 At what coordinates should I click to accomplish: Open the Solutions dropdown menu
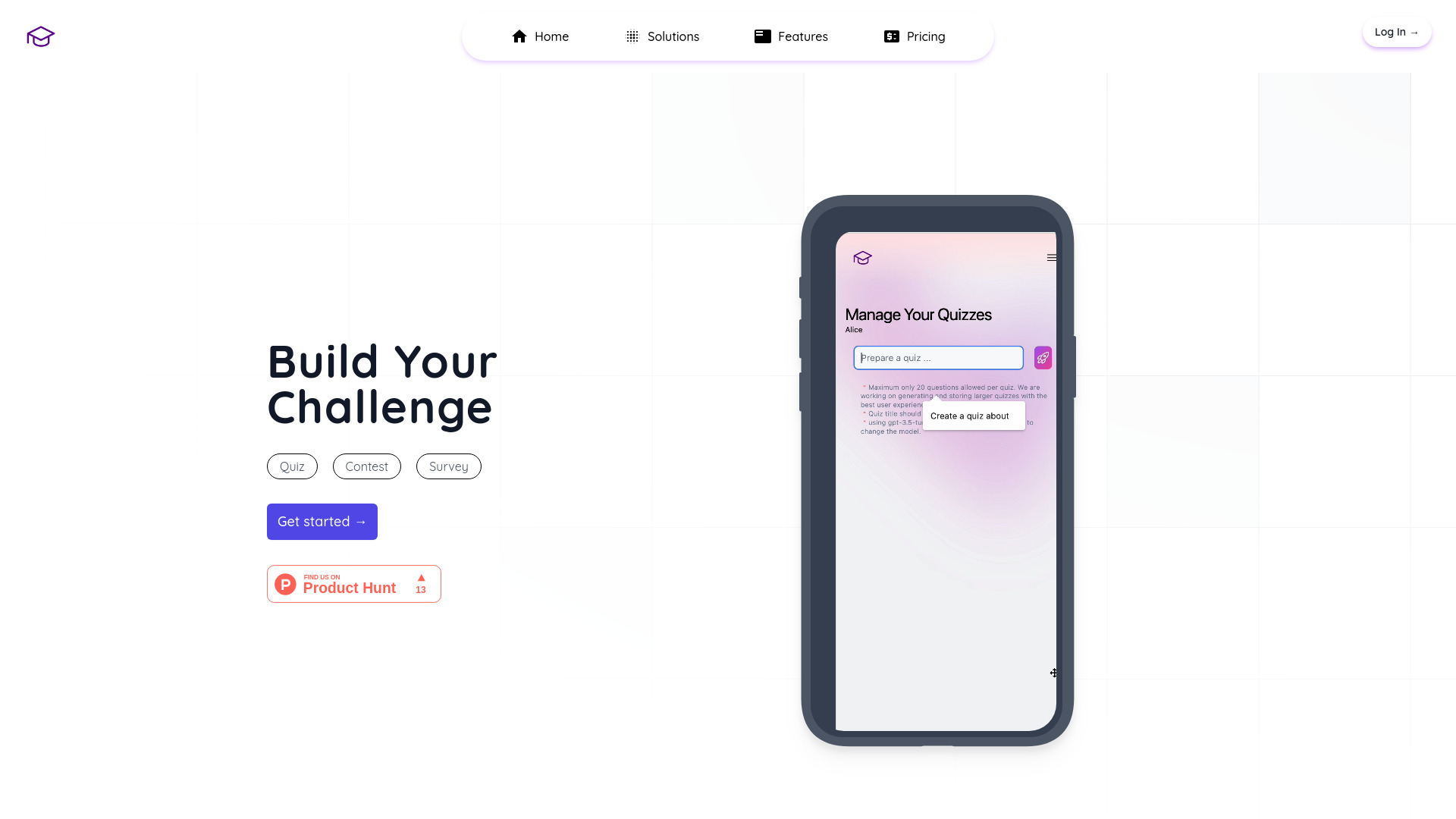coord(662,36)
